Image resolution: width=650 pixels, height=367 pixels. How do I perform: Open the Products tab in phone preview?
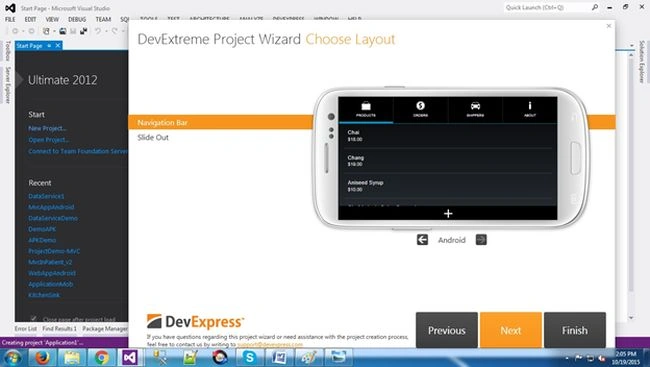[366, 110]
